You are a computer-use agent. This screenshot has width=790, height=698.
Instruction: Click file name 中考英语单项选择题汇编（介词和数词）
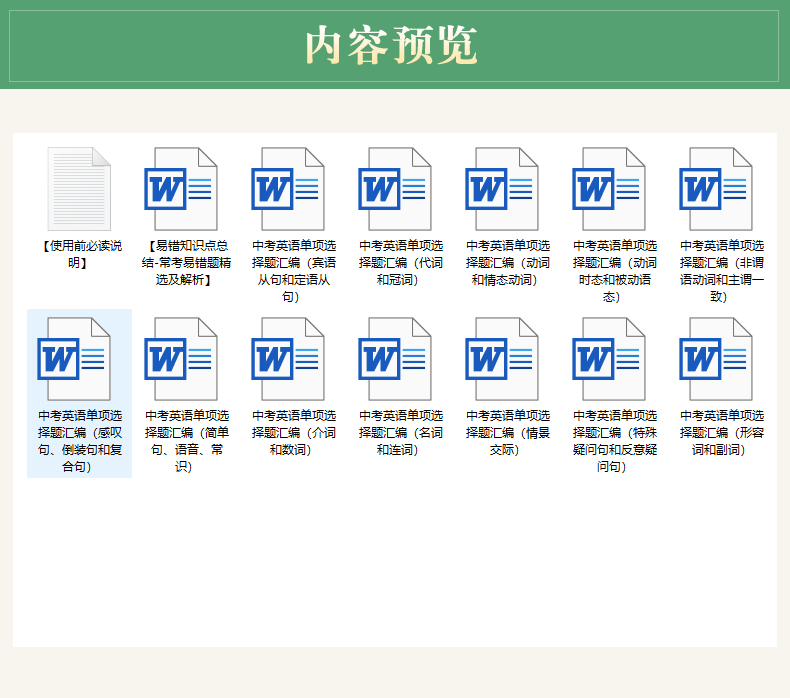point(294,432)
